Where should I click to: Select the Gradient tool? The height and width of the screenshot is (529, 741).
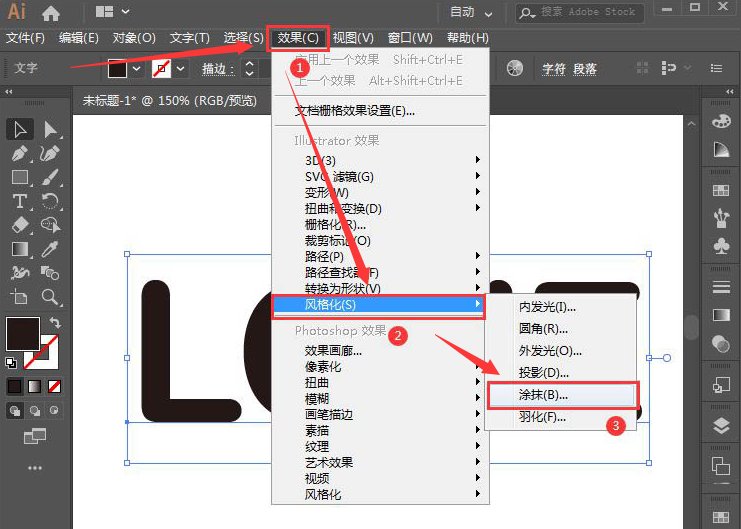(x=20, y=249)
